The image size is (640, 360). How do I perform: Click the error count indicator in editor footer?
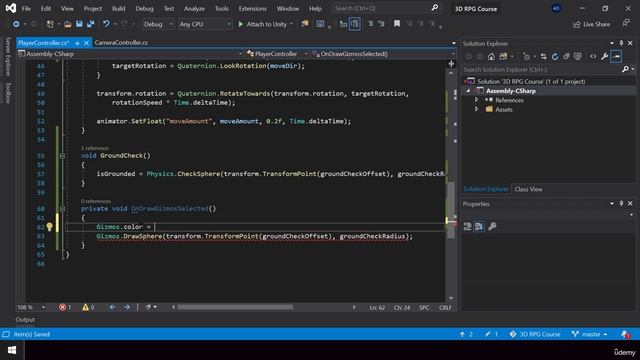point(64,307)
